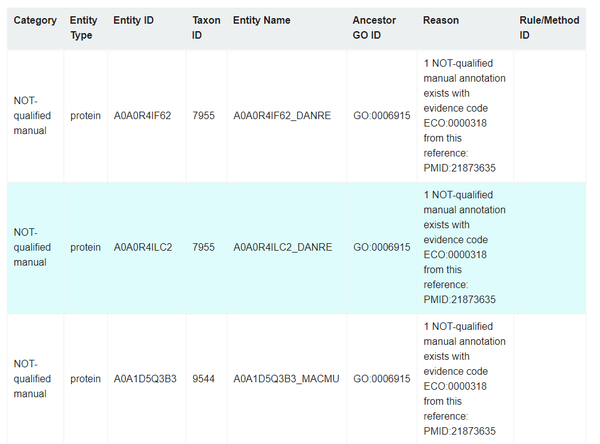Screen dimensions: 600x444
Task: Click the NOT-qualified manual cell for A0A0R4IF62
Action: tap(32, 115)
